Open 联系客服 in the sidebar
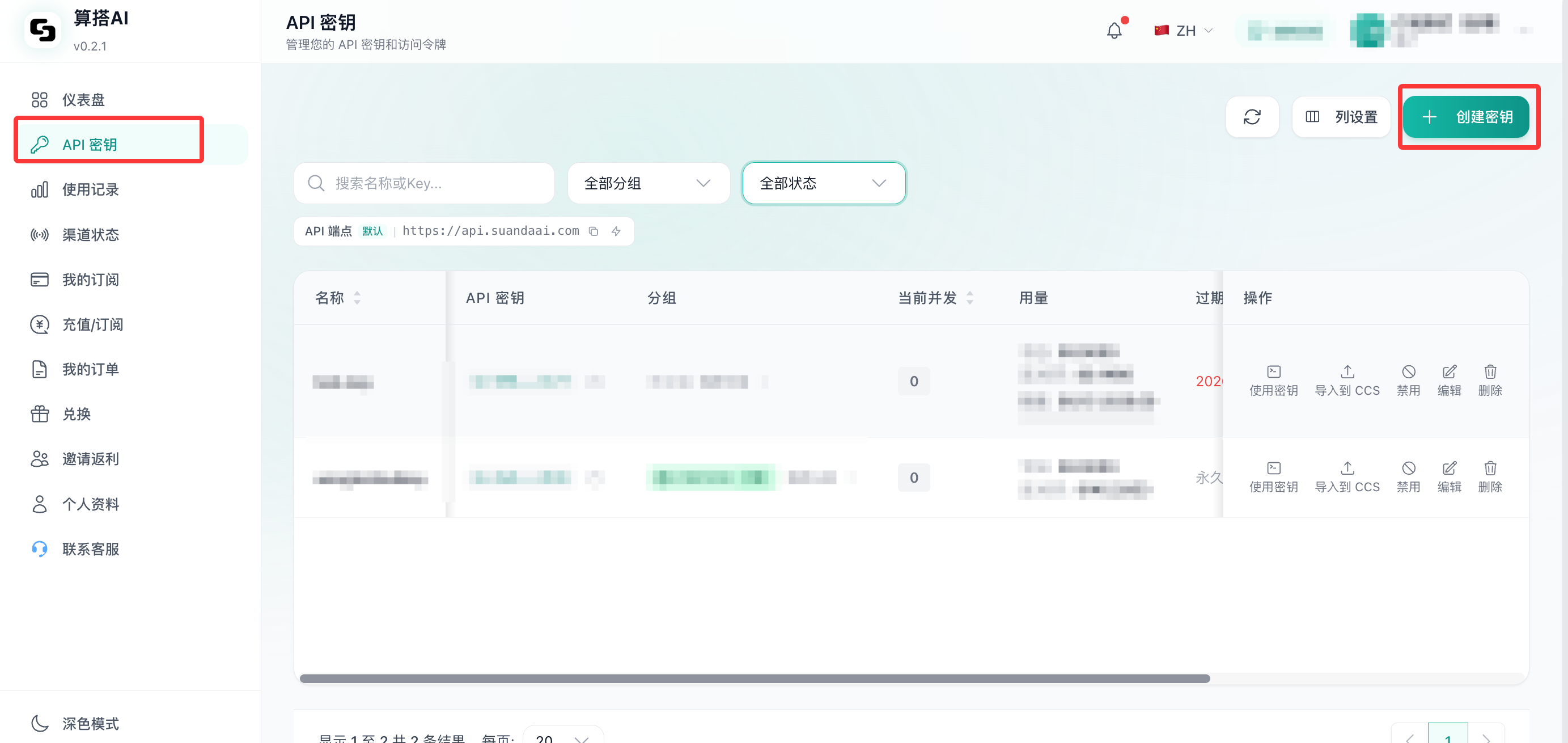 [x=131, y=548]
